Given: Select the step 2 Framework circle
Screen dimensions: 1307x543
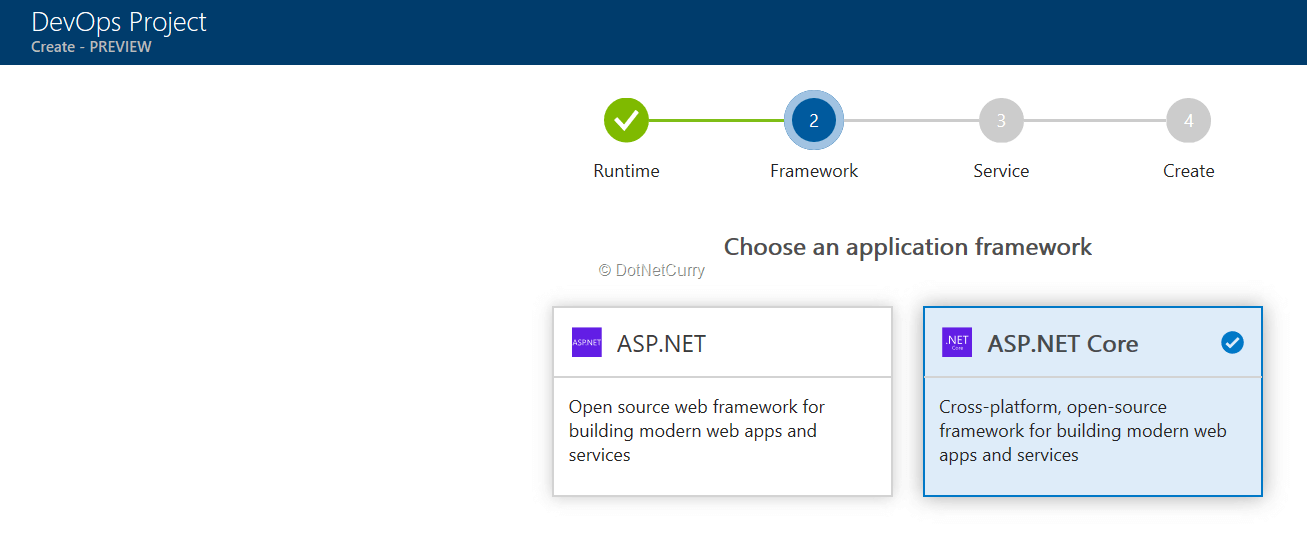Looking at the screenshot, I should 814,121.
